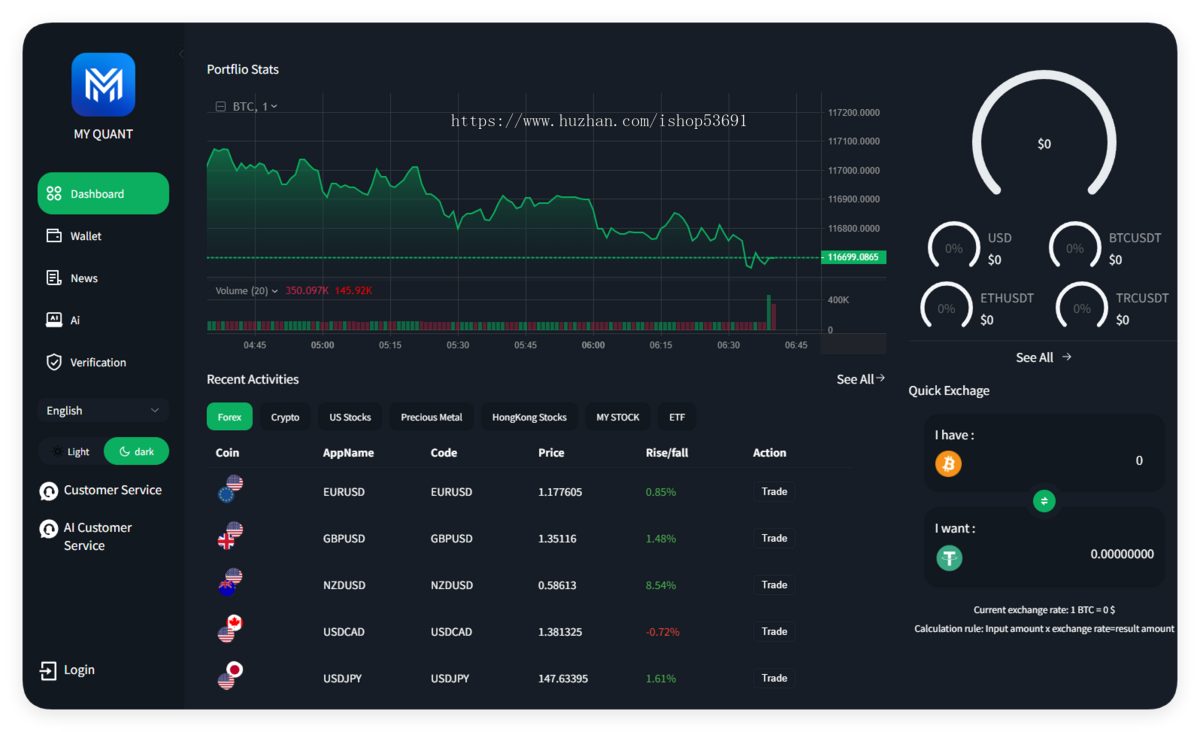Click the Customer Service headset icon
The image size is (1200, 732).
[x=48, y=491]
